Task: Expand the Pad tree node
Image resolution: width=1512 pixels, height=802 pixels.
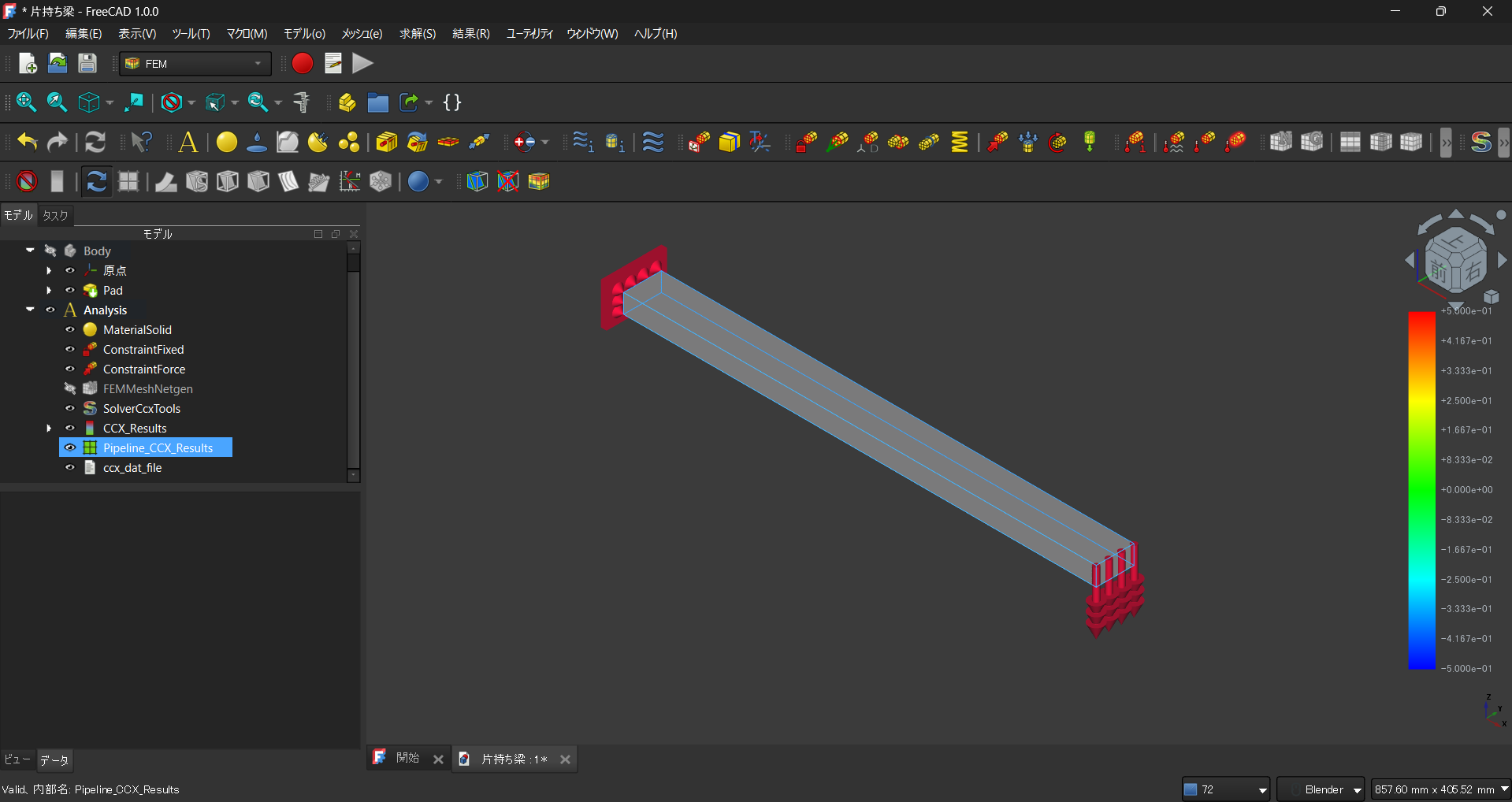Action: point(49,291)
